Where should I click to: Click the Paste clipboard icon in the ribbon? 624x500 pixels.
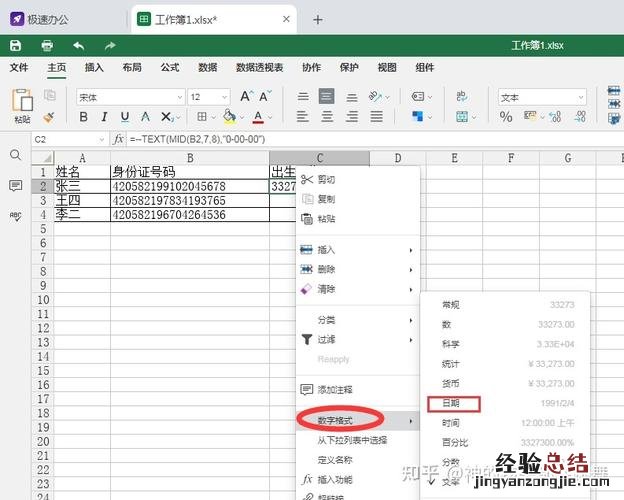click(x=22, y=100)
